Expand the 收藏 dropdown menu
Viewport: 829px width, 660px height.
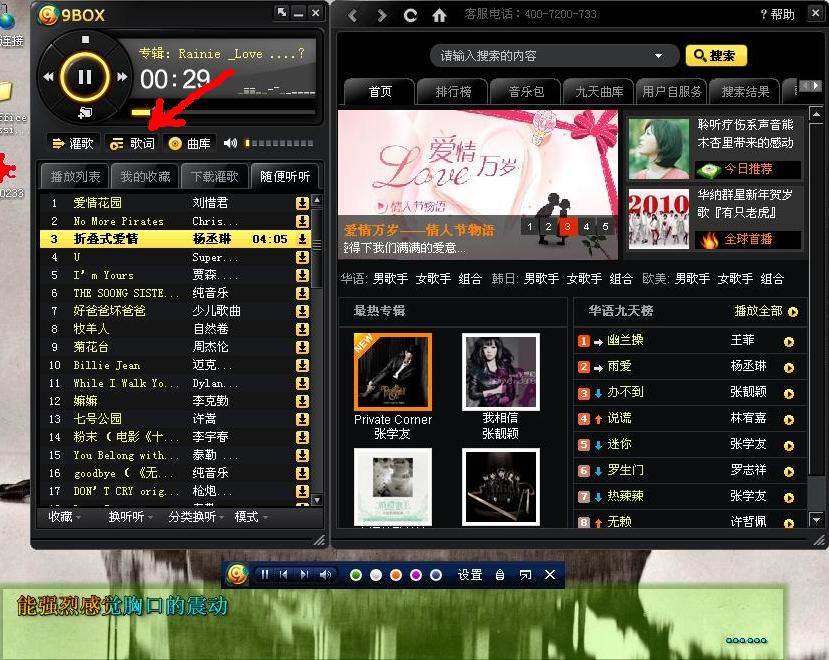[65, 517]
